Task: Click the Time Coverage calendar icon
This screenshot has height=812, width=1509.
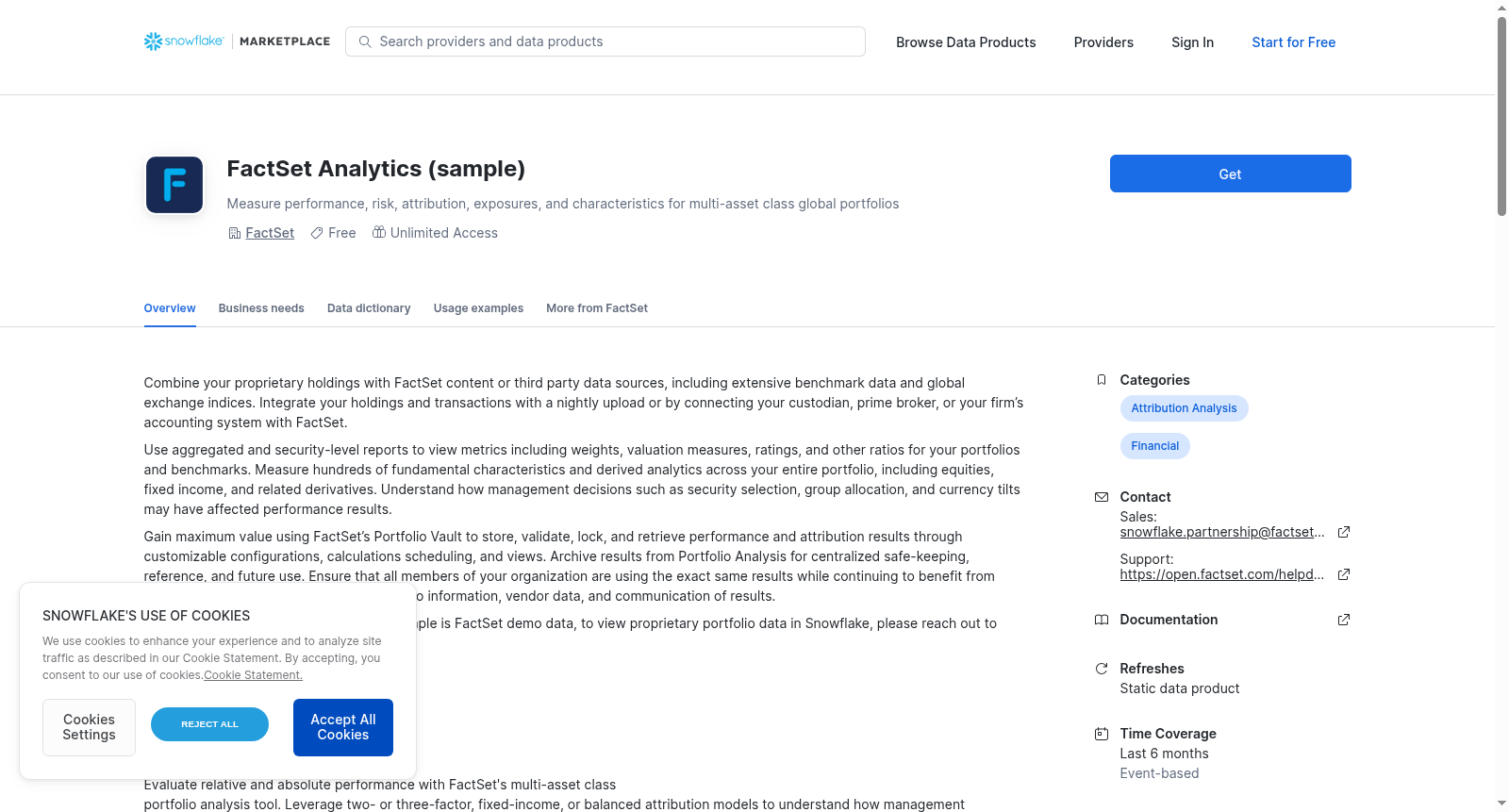Action: pos(1101,734)
